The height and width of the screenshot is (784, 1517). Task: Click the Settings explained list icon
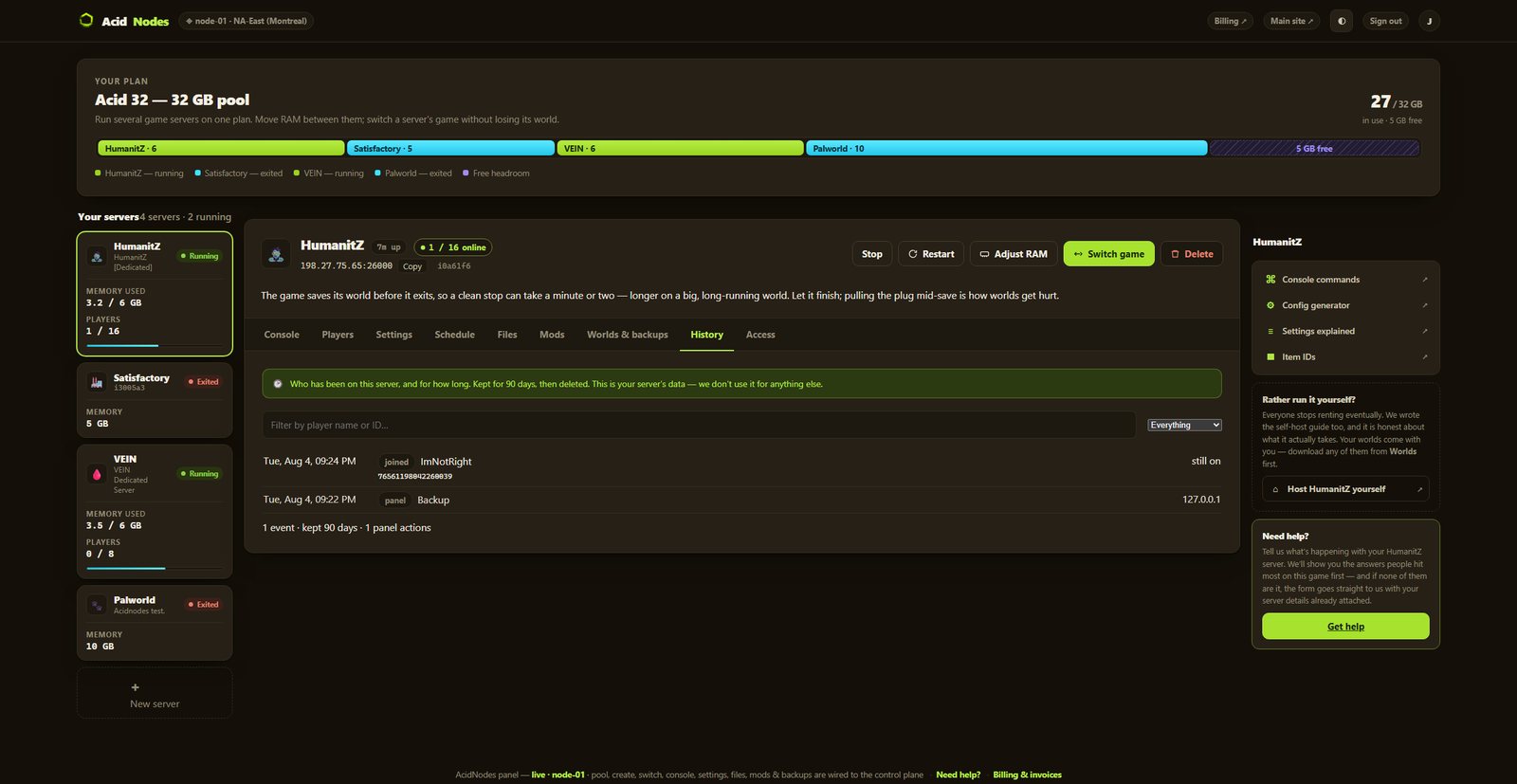coord(1270,331)
